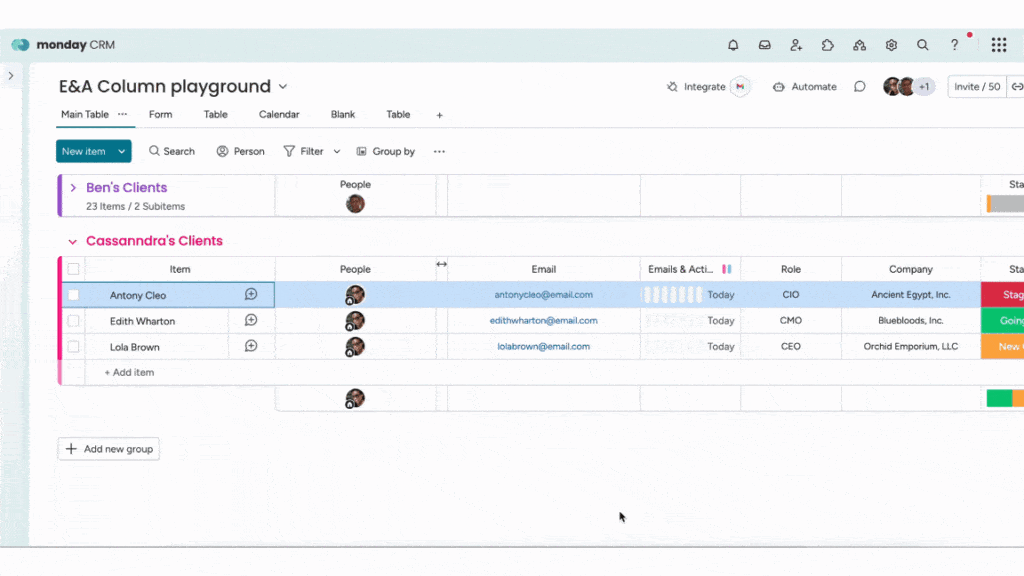
Task: Open the search magnifier in the top bar
Action: click(x=922, y=45)
